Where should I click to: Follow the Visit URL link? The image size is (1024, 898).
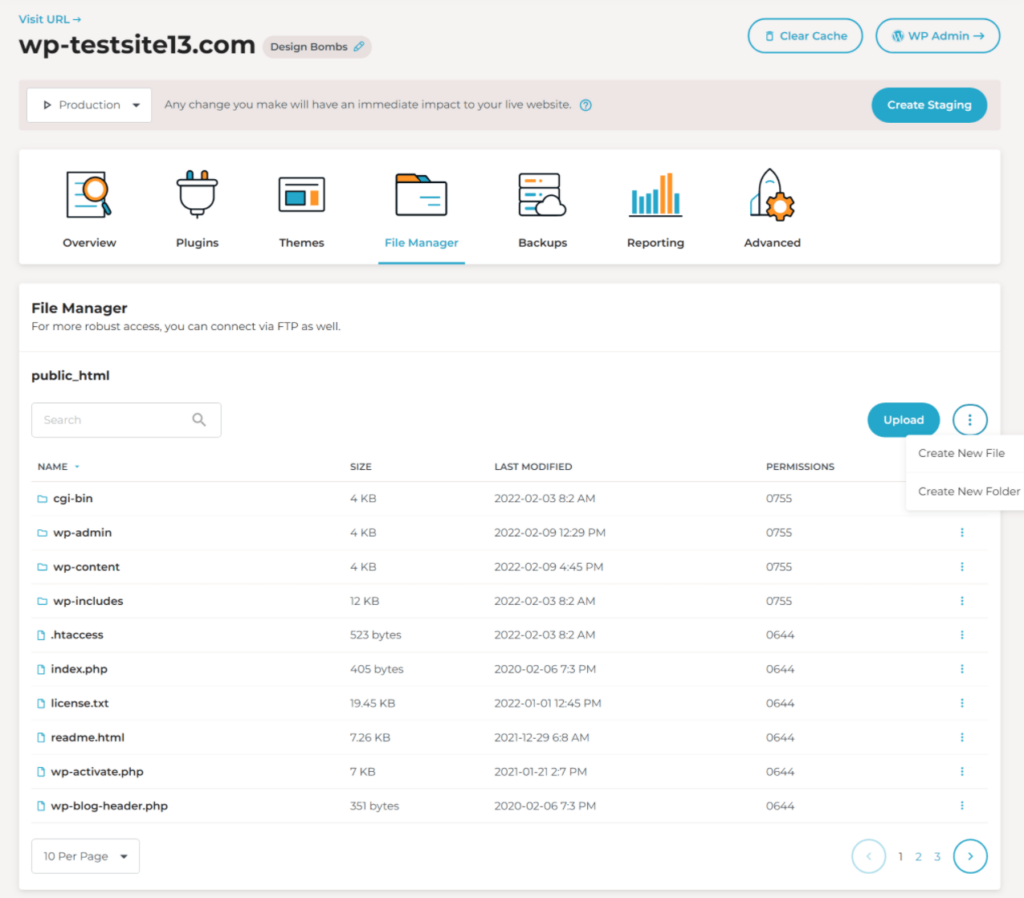pyautogui.click(x=50, y=19)
